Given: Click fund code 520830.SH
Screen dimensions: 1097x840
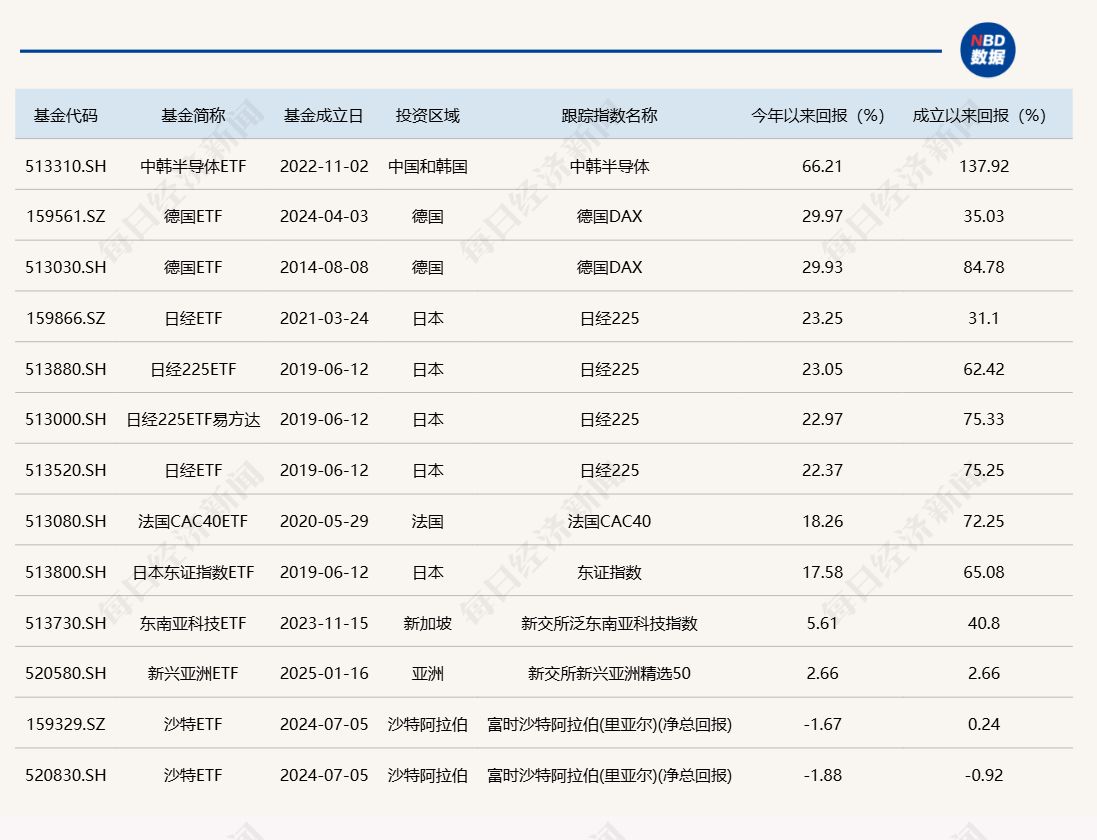Looking at the screenshot, I should 66,776.
